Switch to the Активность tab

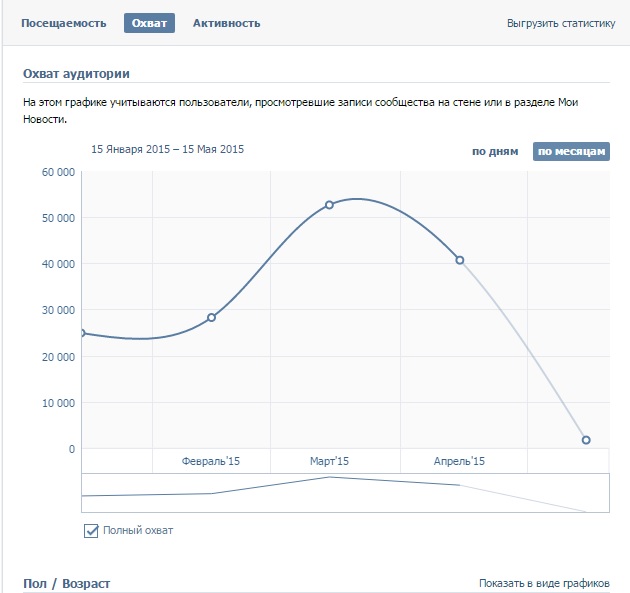click(x=226, y=23)
